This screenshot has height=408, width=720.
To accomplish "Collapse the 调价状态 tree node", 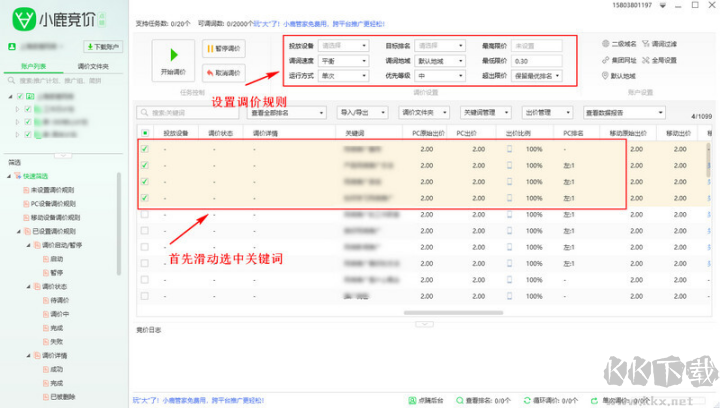I will click(29, 285).
